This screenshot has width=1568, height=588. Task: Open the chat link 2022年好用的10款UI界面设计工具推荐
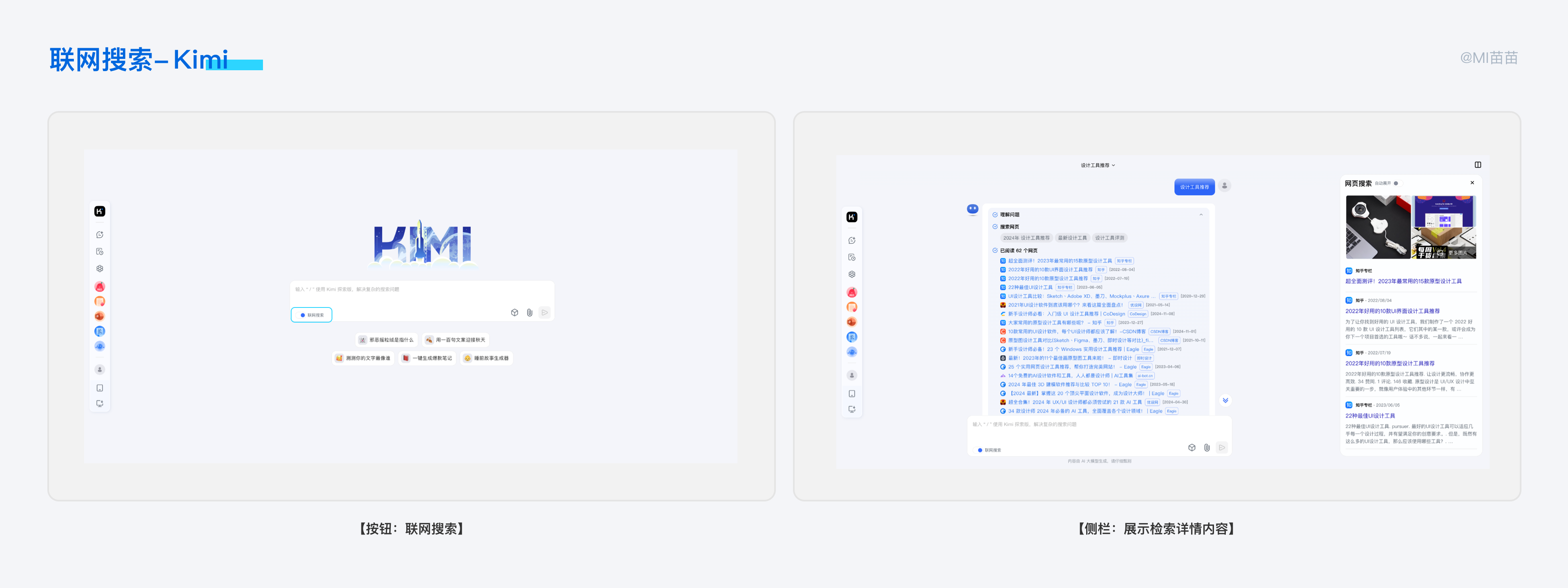(1050, 269)
